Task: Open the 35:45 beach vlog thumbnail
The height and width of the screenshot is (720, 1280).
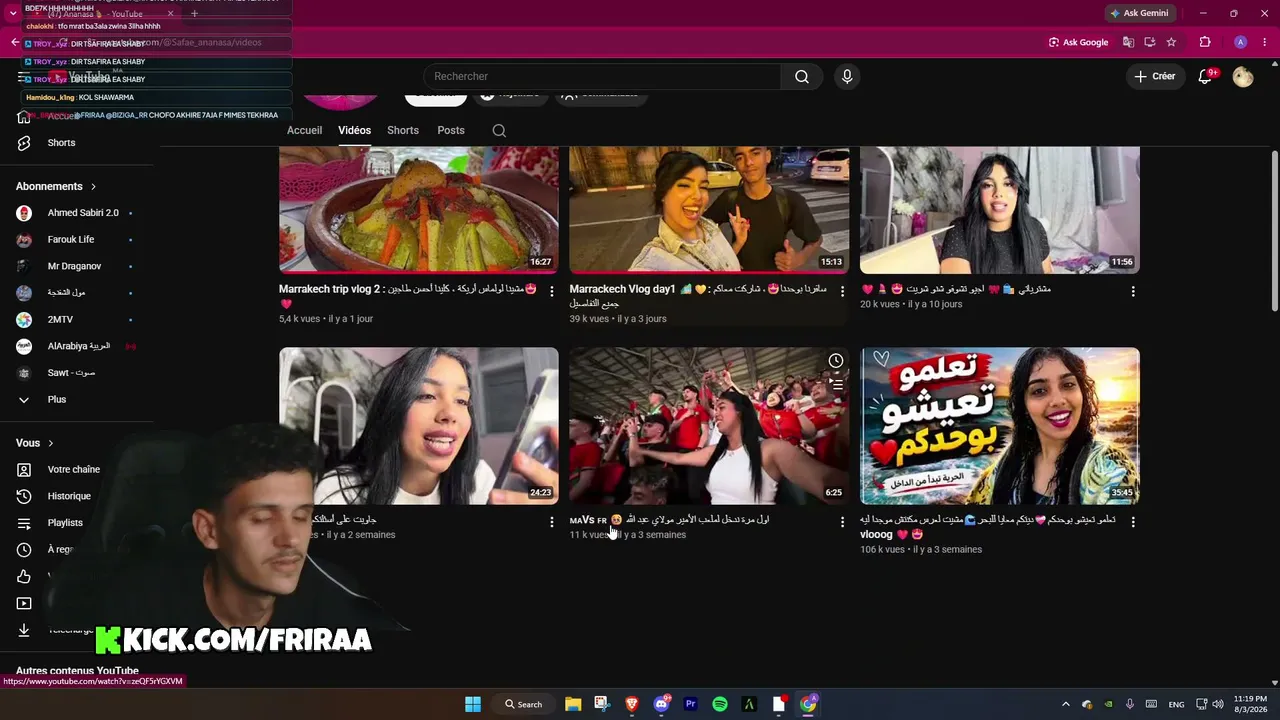Action: tap(1000, 426)
